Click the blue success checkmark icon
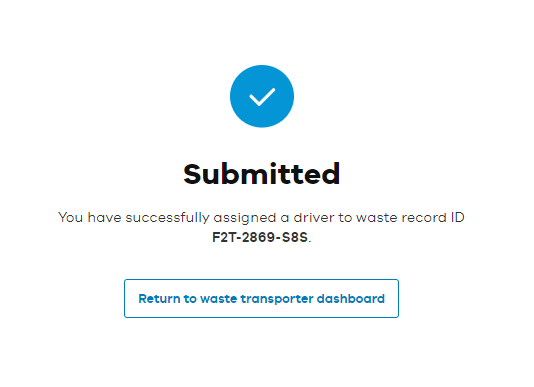 pos(262,96)
